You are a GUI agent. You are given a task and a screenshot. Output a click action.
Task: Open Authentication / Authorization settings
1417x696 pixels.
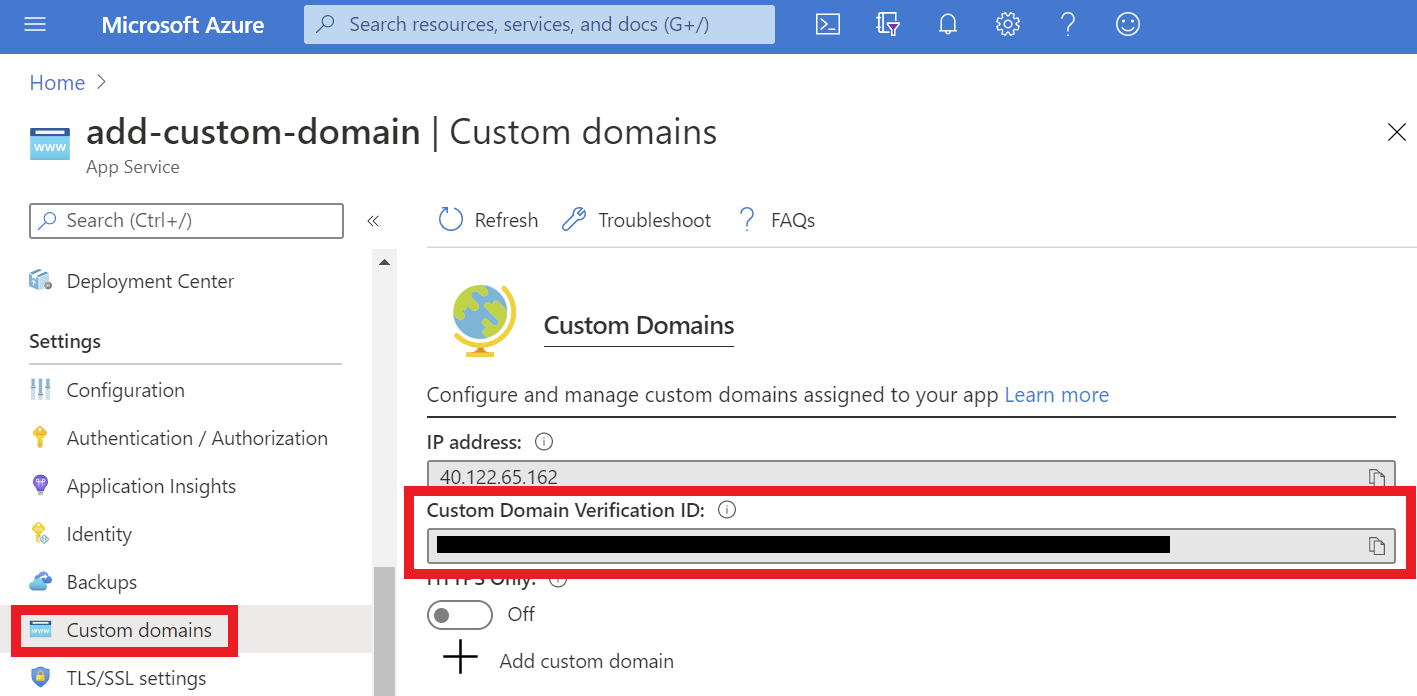pos(196,437)
